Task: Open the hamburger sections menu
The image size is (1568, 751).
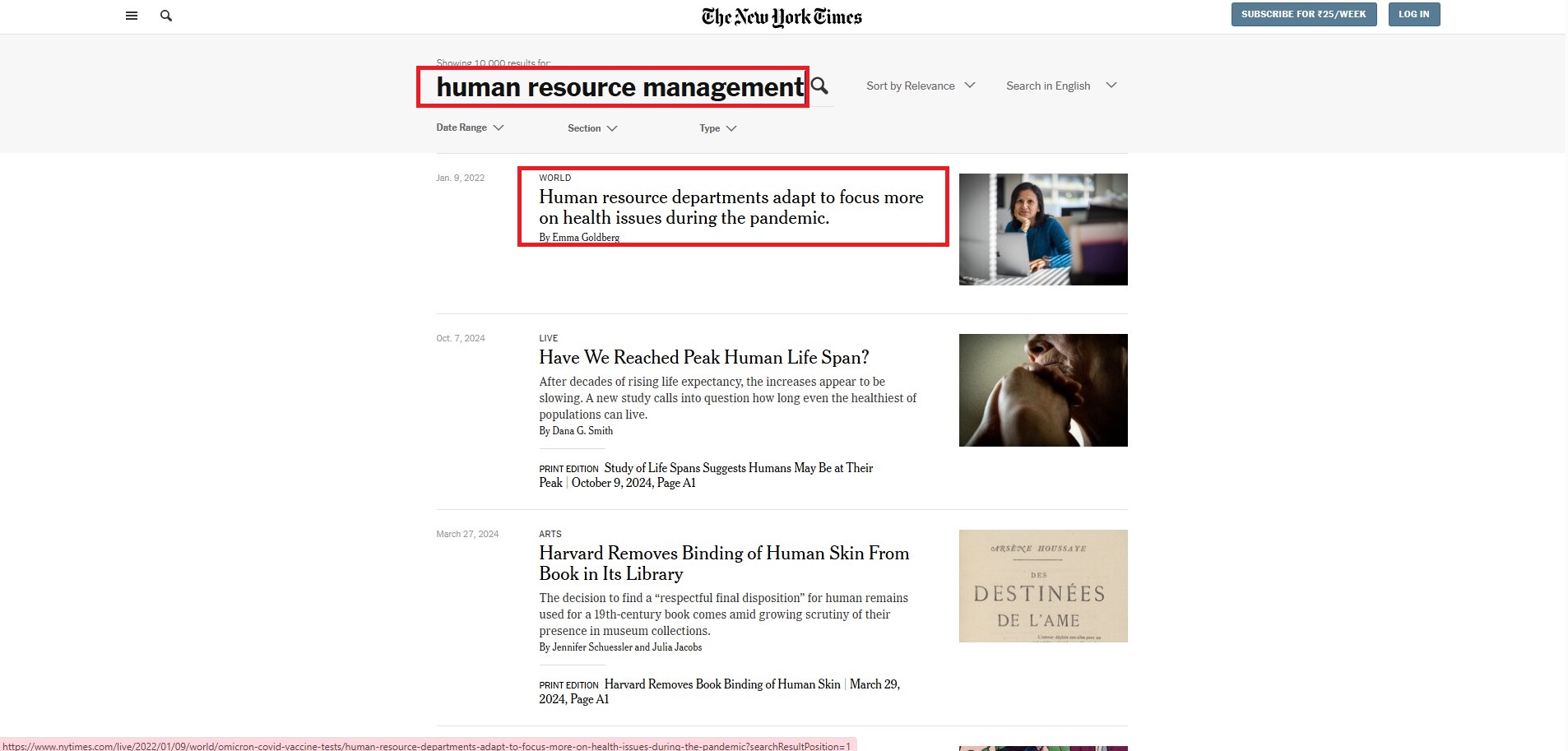Action: 132,16
